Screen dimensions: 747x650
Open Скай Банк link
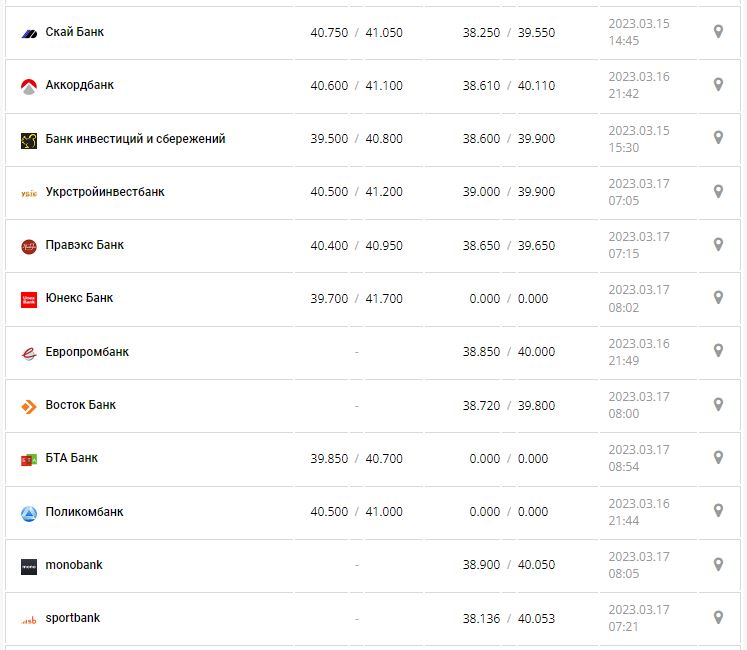[75, 32]
